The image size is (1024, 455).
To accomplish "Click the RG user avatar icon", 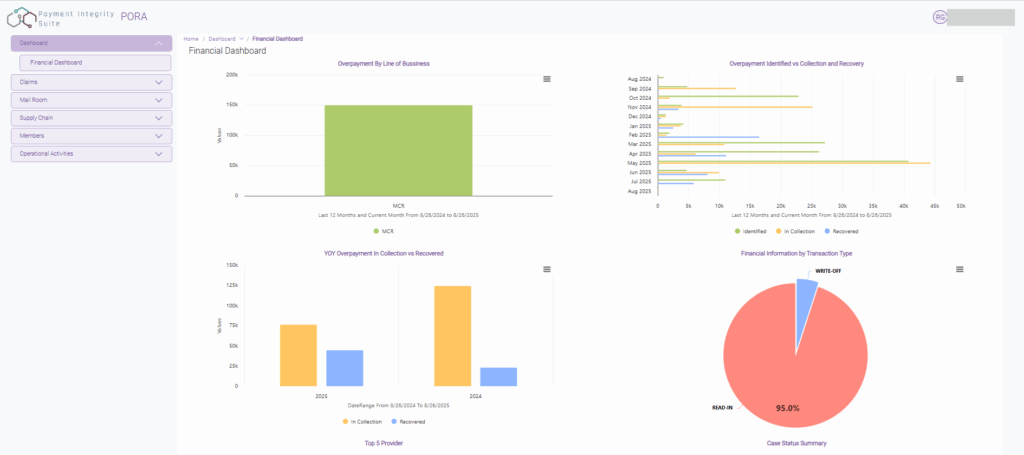I will 940,17.
